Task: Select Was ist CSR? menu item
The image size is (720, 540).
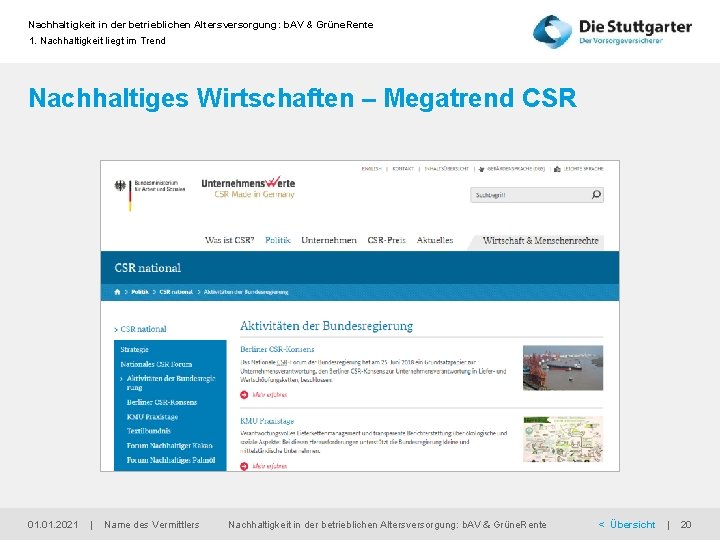Action: [x=229, y=240]
